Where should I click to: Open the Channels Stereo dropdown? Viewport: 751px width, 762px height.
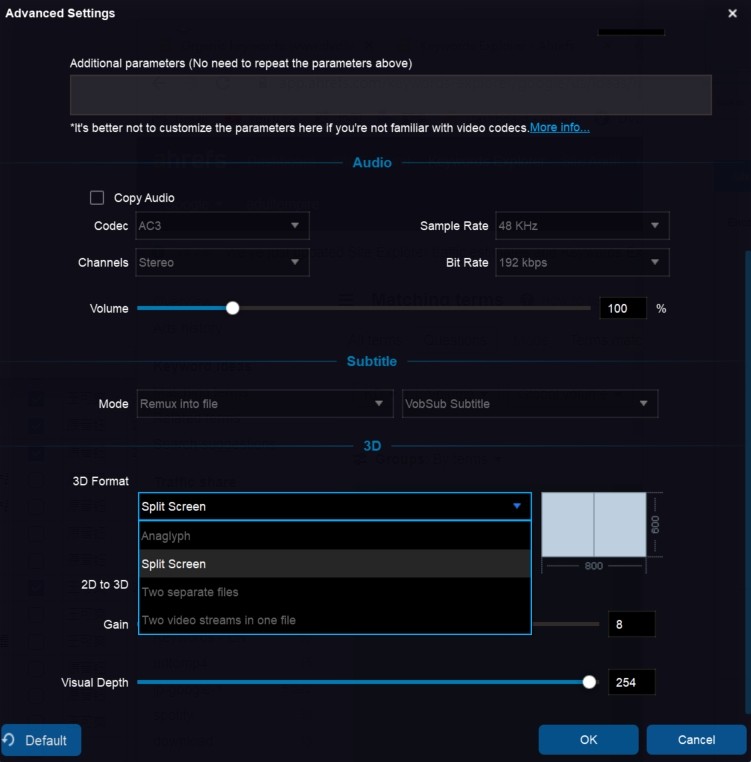click(222, 262)
